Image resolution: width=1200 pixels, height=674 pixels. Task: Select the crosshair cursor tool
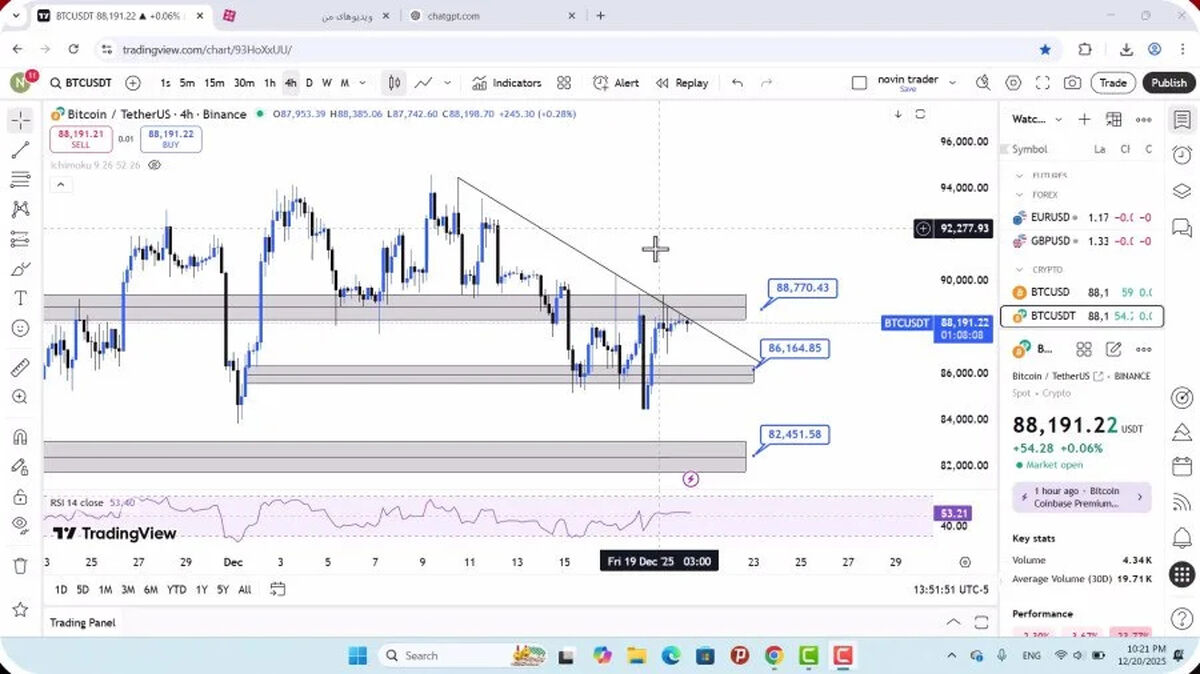[x=20, y=121]
